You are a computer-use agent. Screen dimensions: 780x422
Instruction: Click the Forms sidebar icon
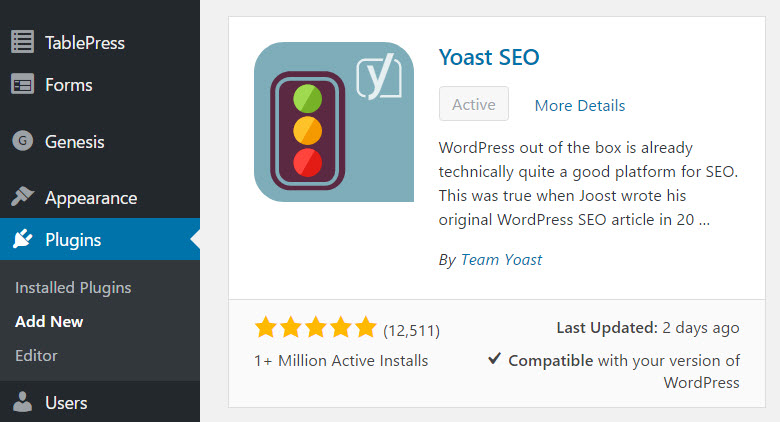click(22, 85)
